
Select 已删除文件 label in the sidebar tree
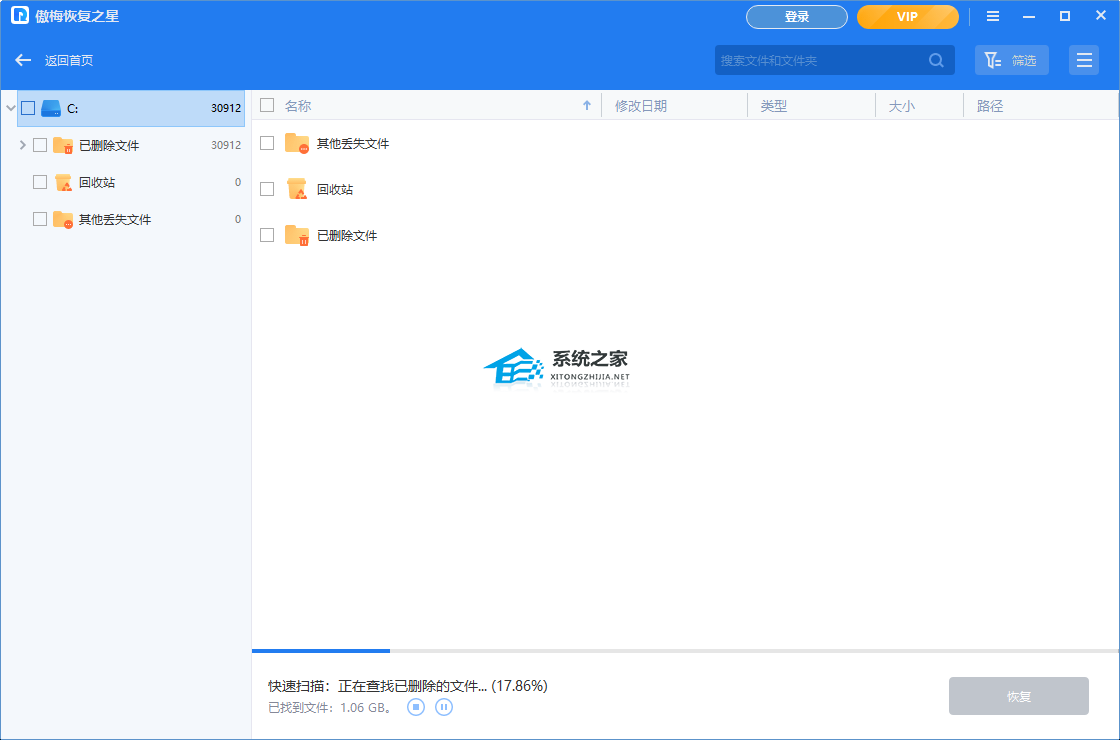point(109,146)
